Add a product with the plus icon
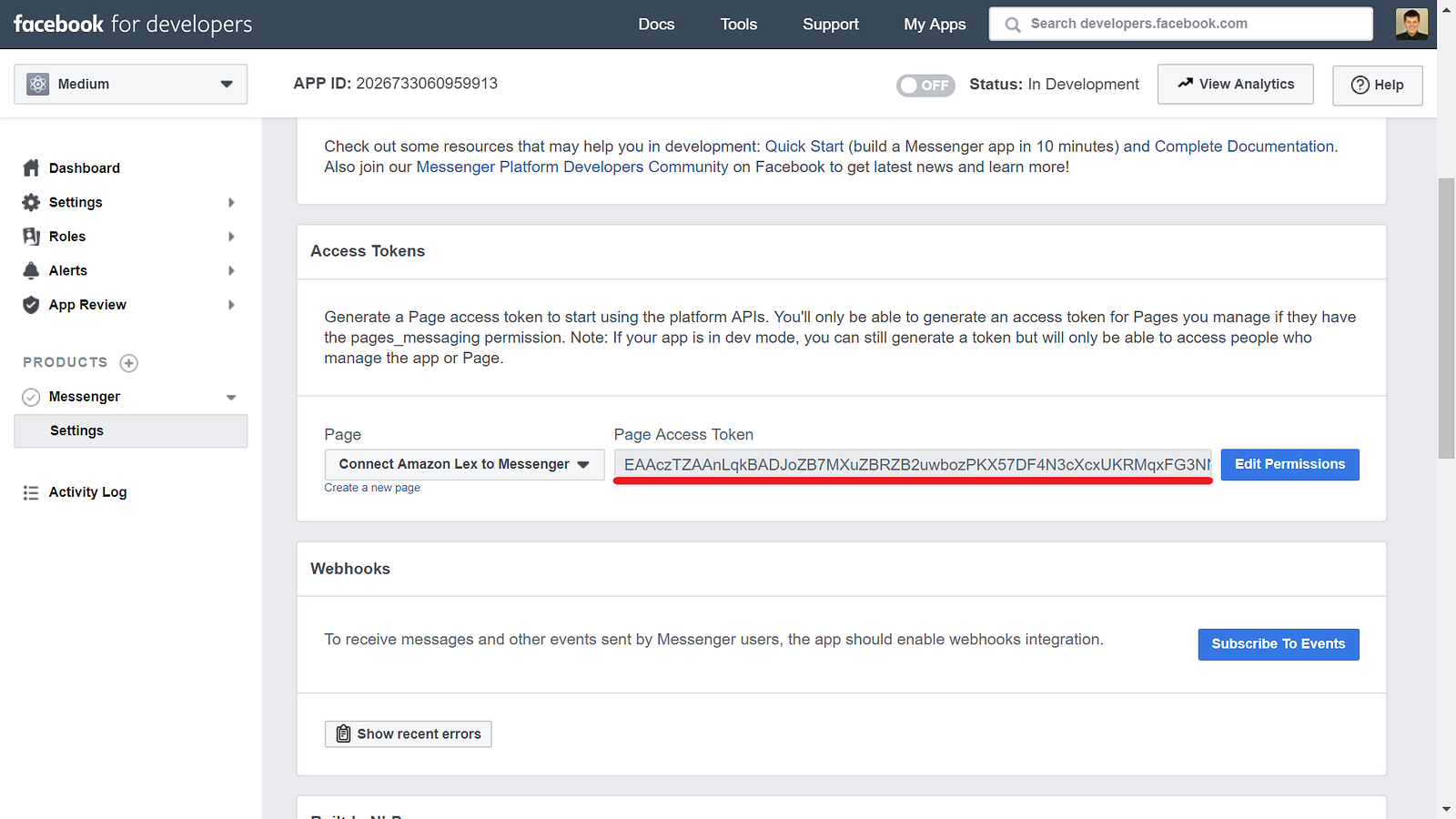This screenshot has width=1456, height=819. coord(129,363)
